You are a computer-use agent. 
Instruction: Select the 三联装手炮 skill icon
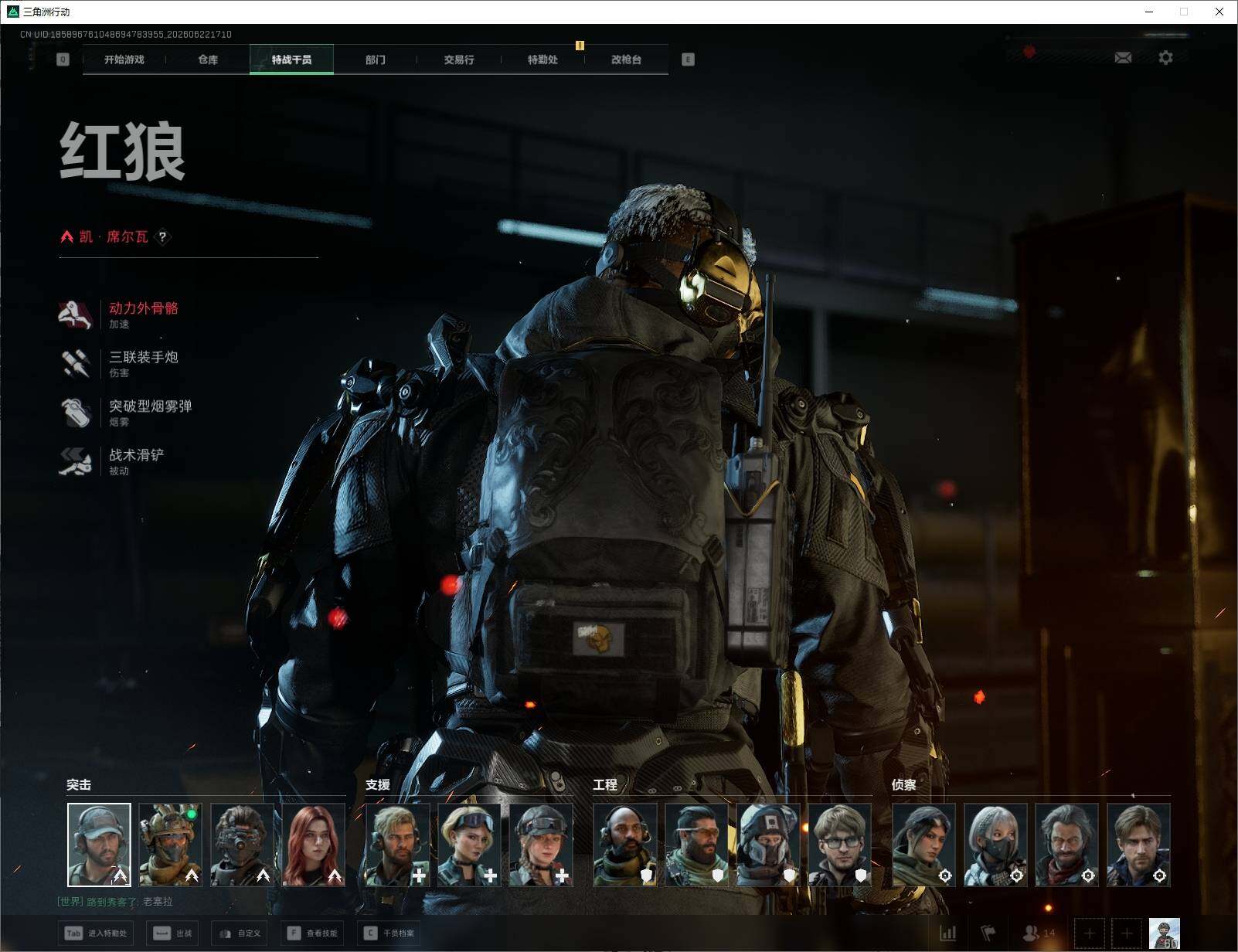click(x=75, y=363)
